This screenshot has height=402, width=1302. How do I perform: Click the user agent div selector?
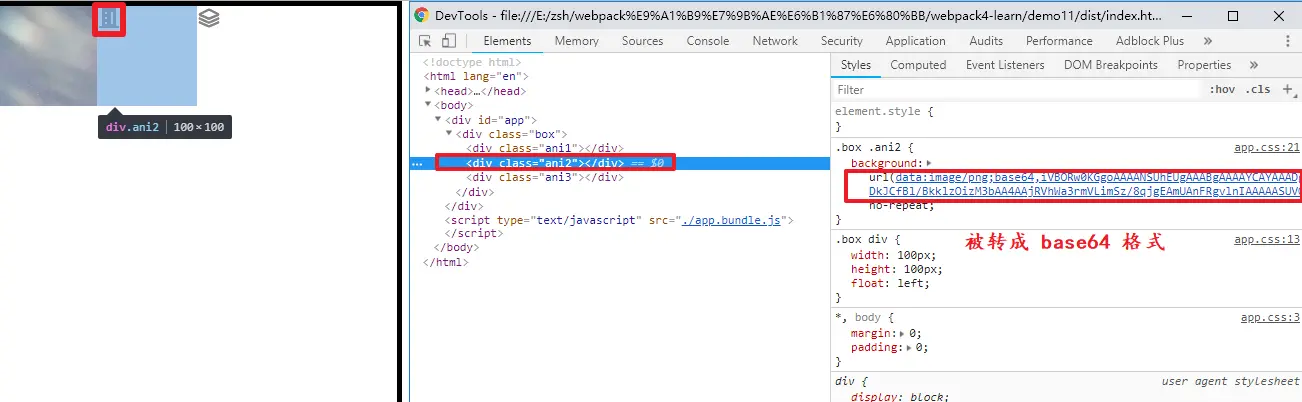click(x=845, y=382)
